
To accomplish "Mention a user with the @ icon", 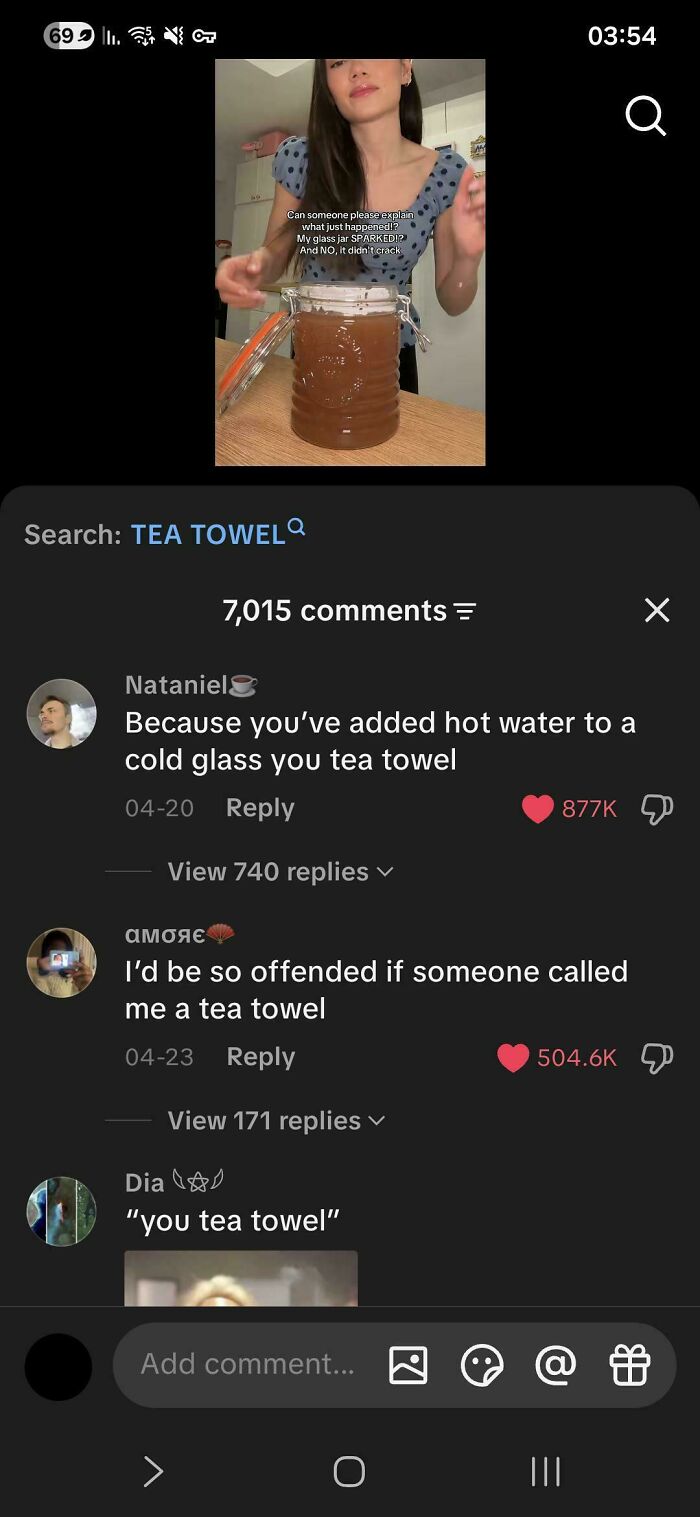I will tap(556, 1365).
